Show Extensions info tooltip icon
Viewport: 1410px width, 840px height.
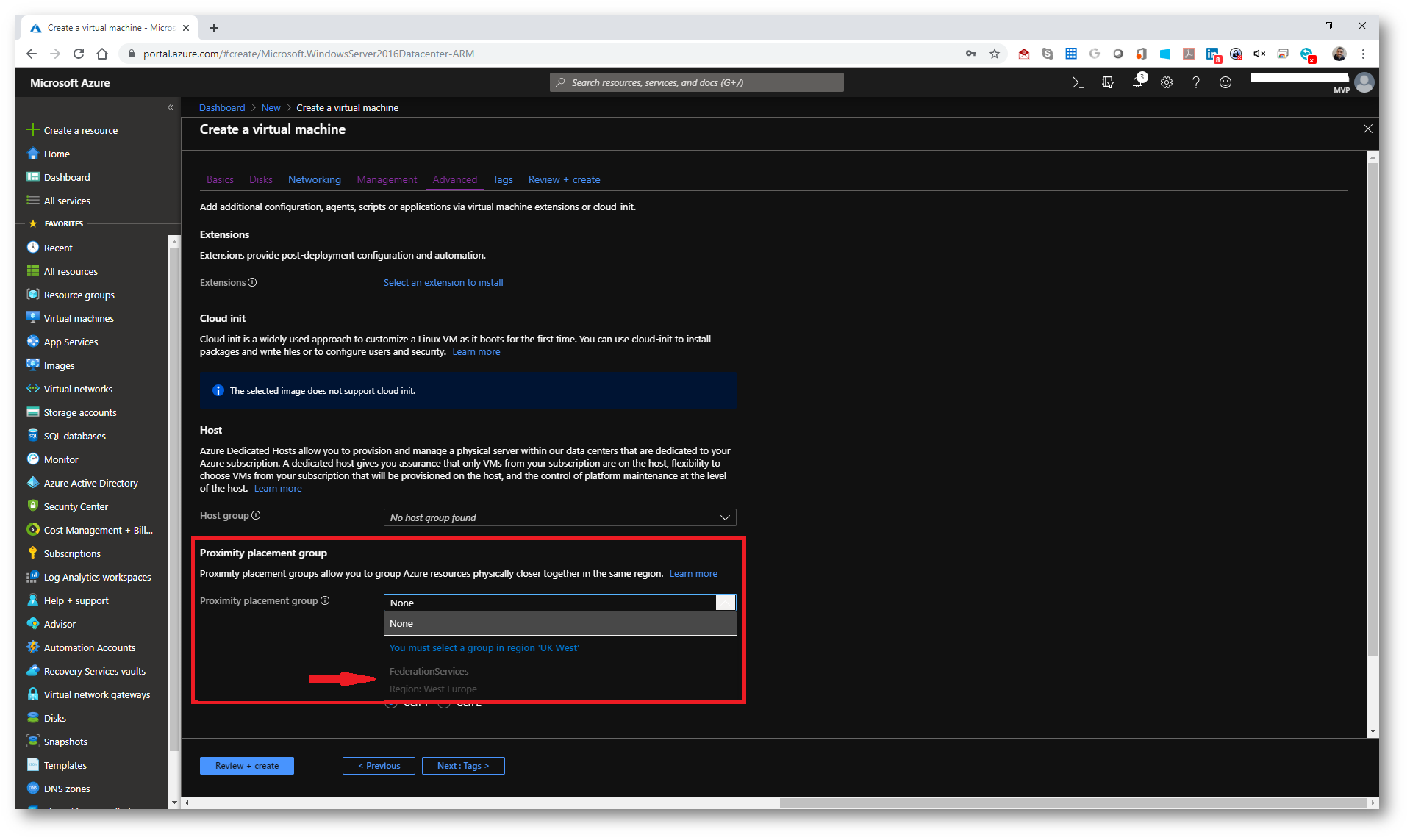coord(252,282)
